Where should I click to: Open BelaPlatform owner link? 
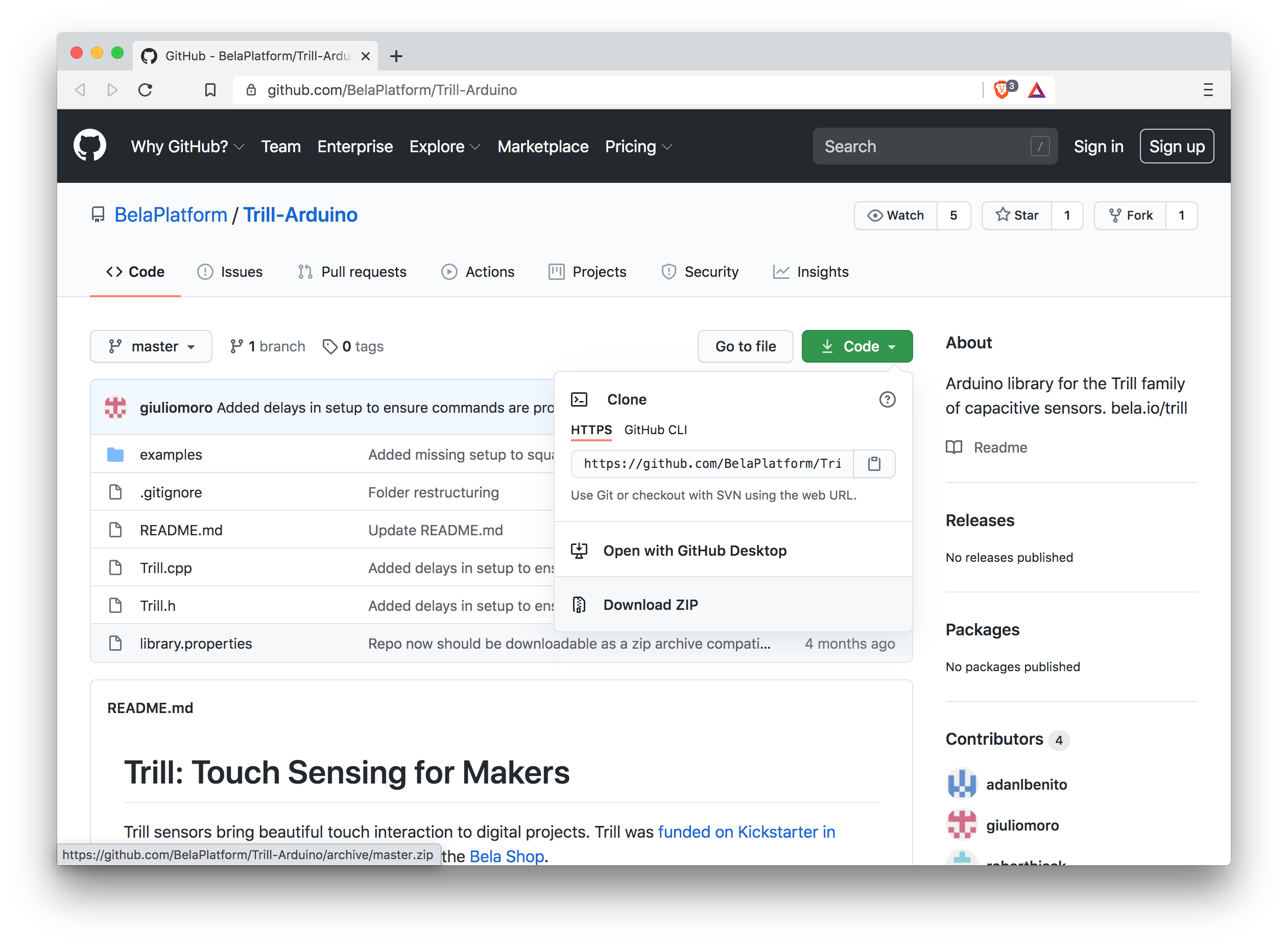[171, 215]
